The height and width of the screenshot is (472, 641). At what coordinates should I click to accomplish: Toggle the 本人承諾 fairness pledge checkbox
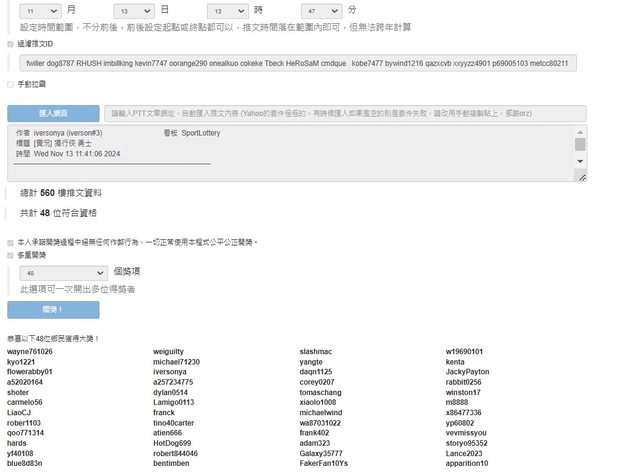(11, 242)
